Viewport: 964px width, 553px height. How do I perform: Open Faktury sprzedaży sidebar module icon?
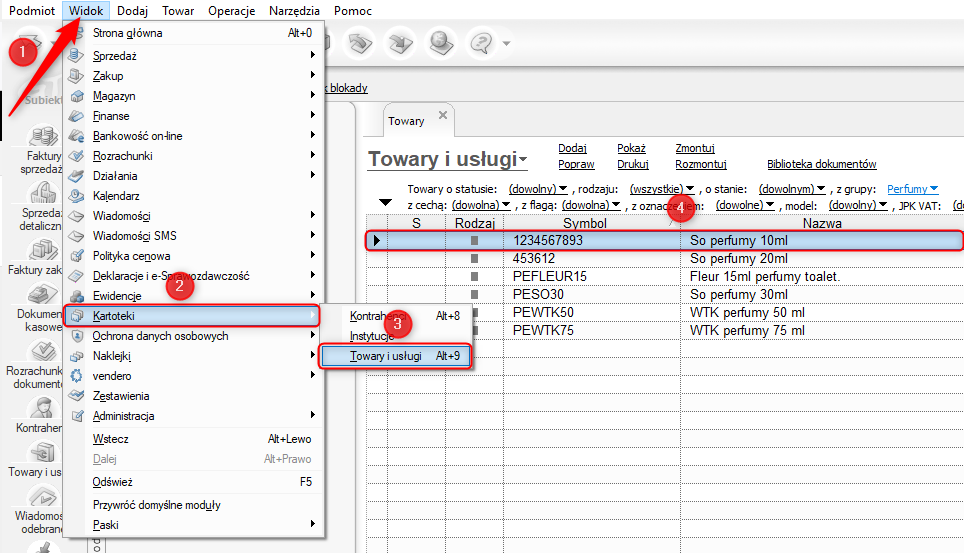(x=44, y=137)
